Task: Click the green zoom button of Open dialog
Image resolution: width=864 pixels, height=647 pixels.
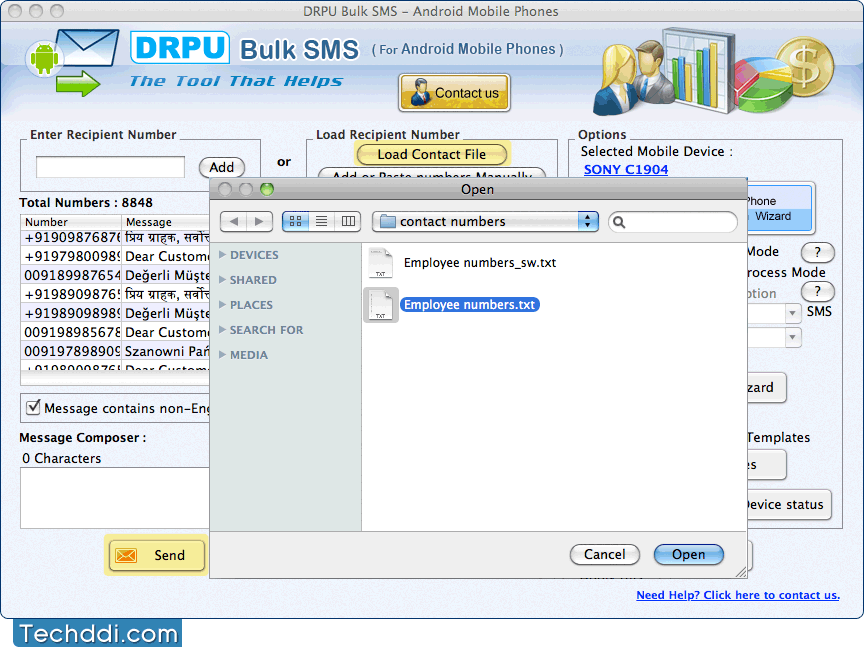Action: pyautogui.click(x=267, y=190)
